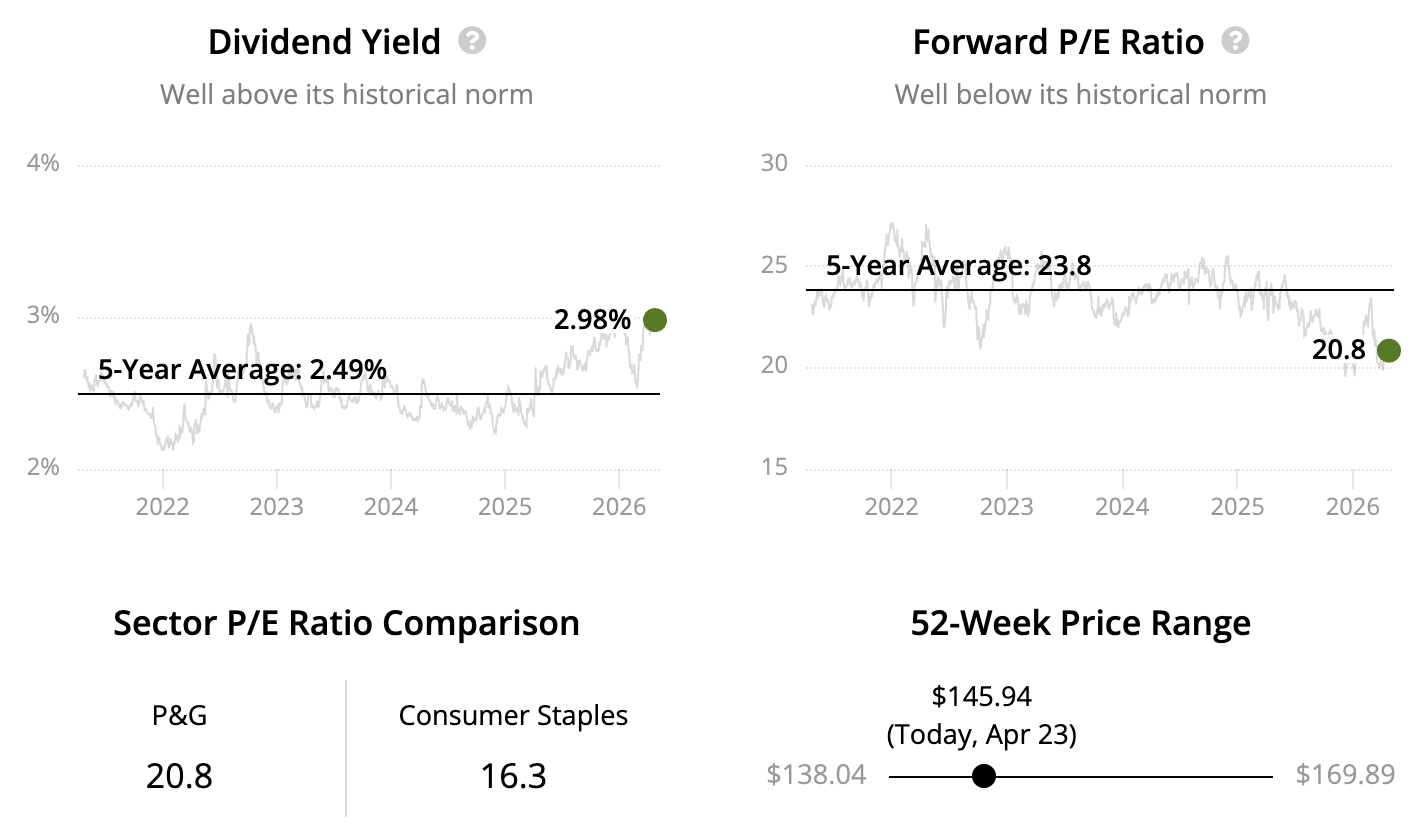Click the P&G 20.8 ratio value

pos(179,776)
